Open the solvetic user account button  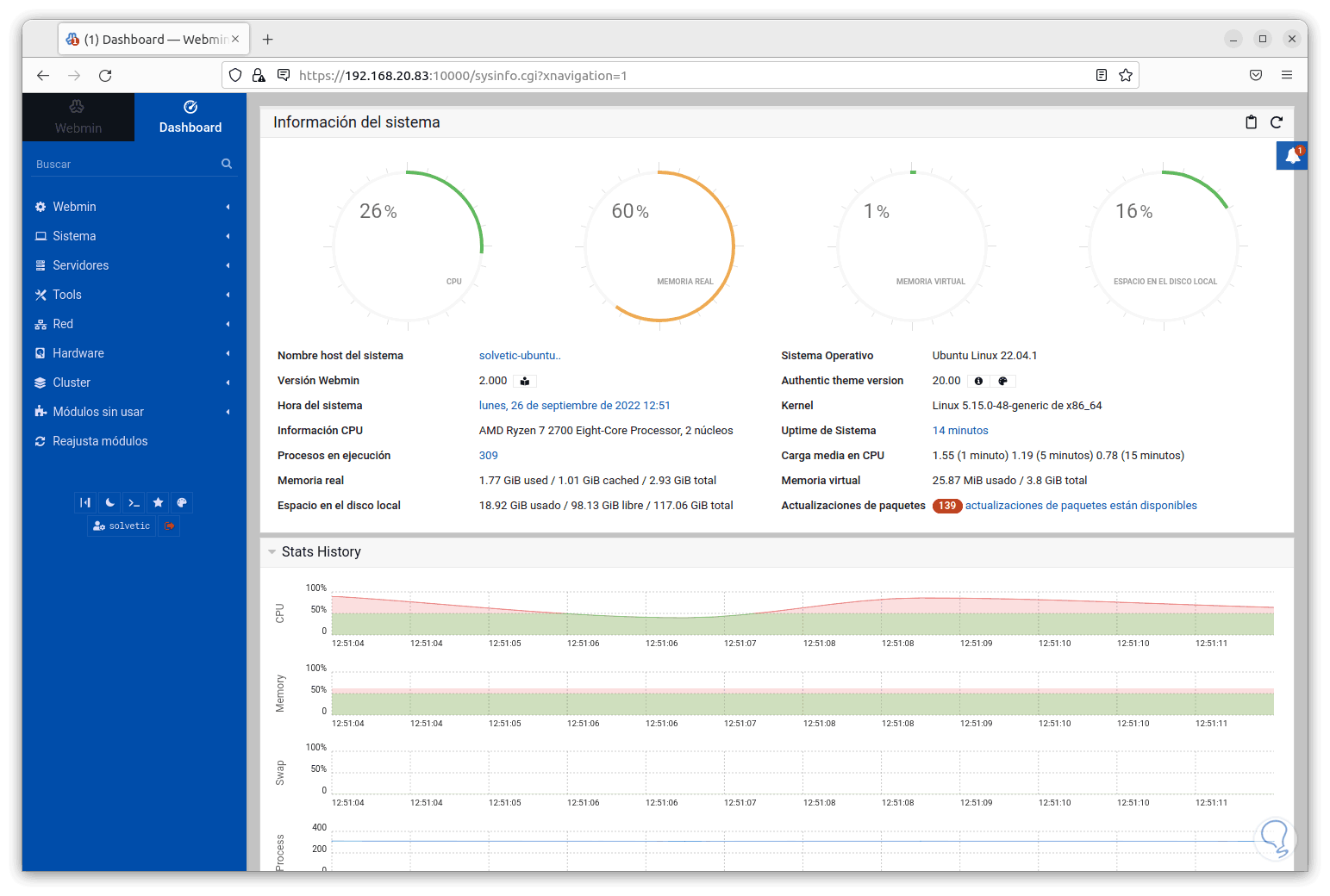(x=122, y=526)
